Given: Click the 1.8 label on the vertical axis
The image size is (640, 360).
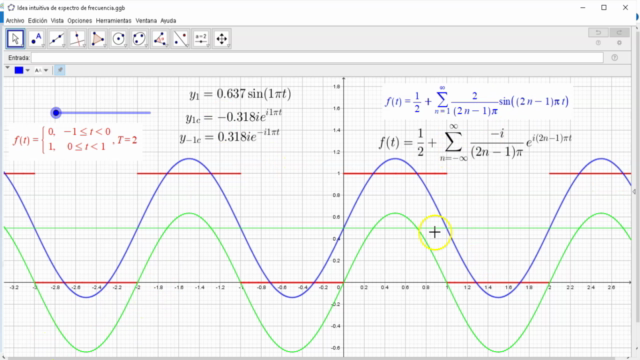Looking at the screenshot, I should coord(336,87).
